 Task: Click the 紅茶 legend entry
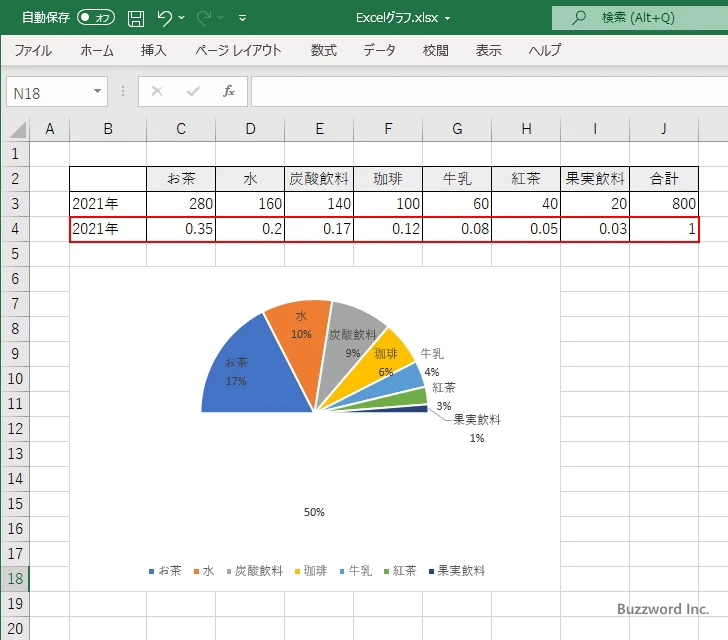point(400,571)
